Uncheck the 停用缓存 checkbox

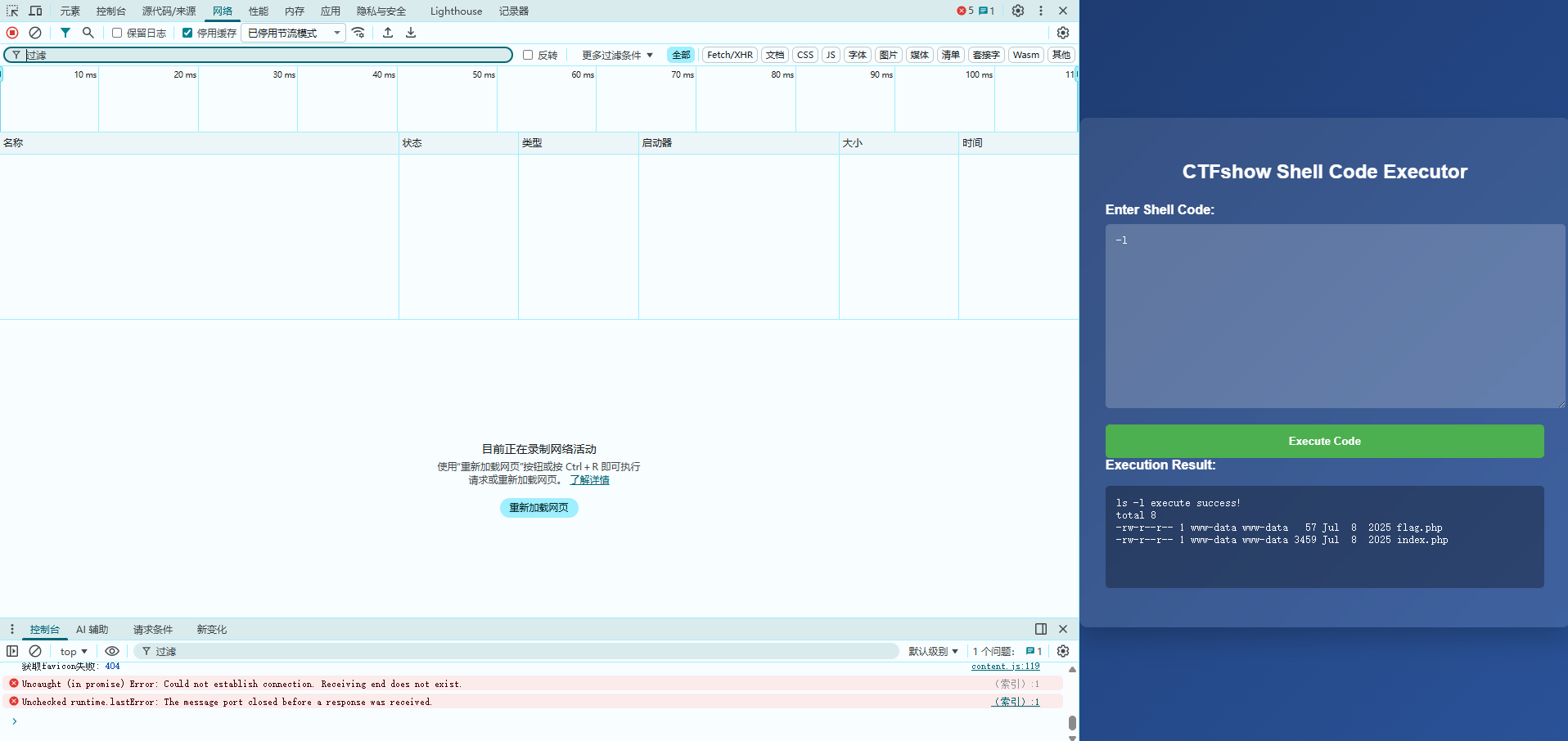click(187, 33)
